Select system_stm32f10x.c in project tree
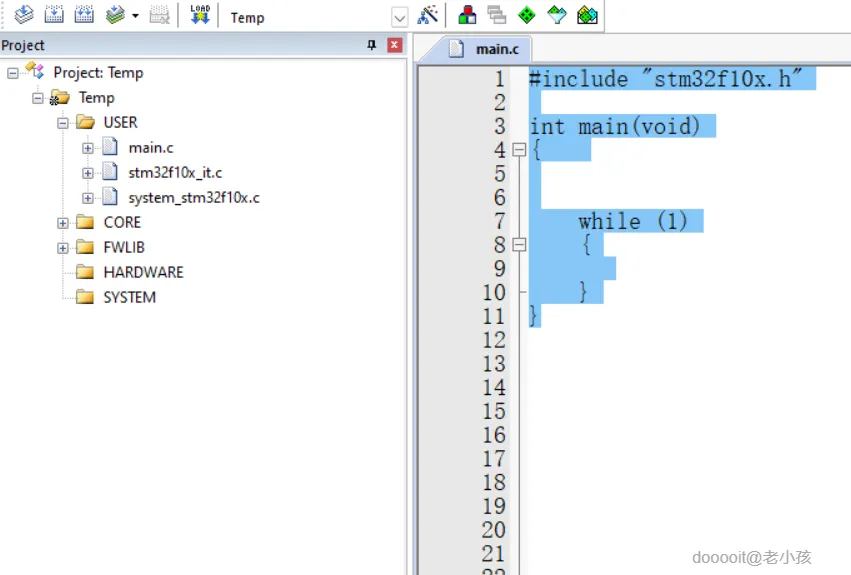Viewport: 851px width, 575px height. coord(194,198)
